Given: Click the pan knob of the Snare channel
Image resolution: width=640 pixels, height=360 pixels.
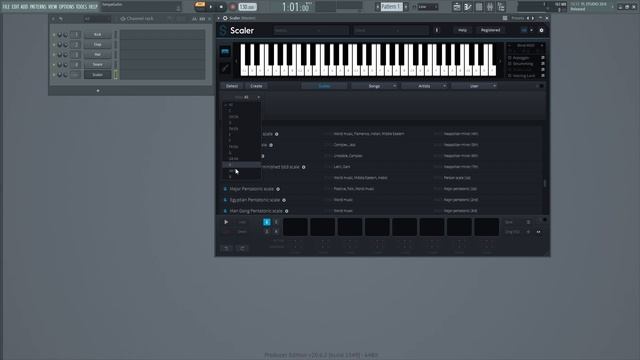Looking at the screenshot, I should click(60, 64).
